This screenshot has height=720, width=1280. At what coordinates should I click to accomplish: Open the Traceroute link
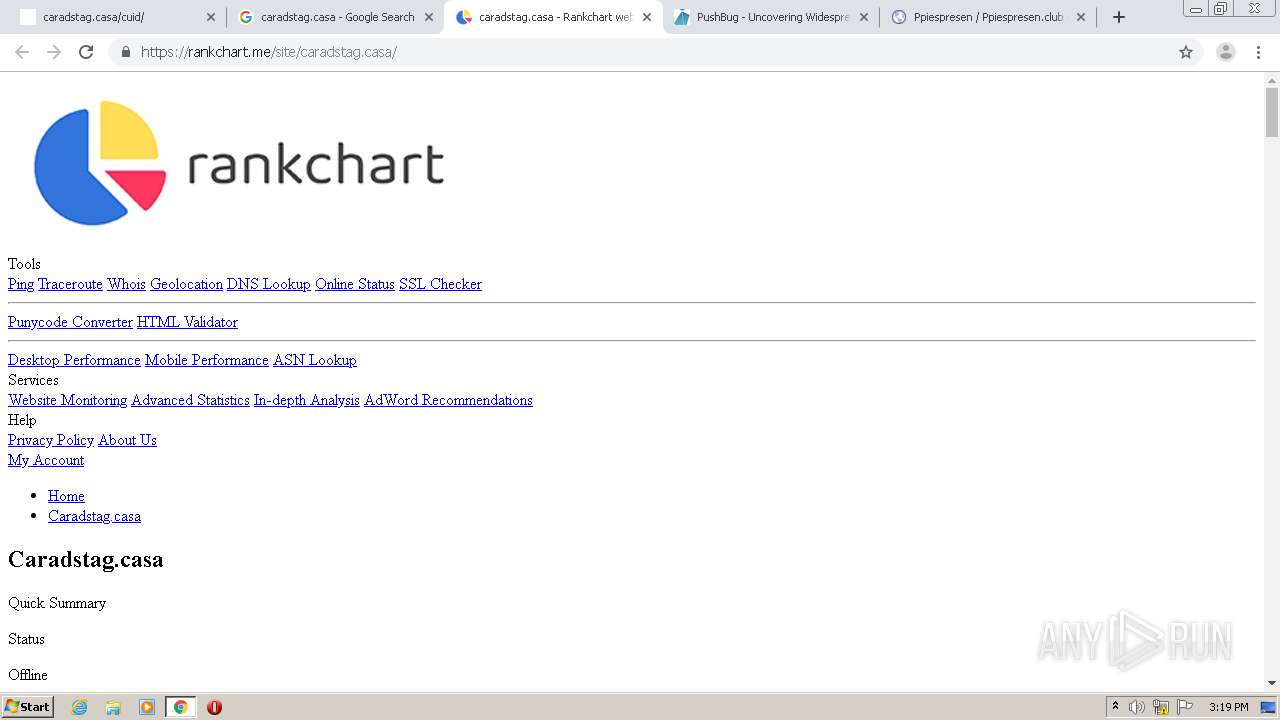[x=70, y=284]
